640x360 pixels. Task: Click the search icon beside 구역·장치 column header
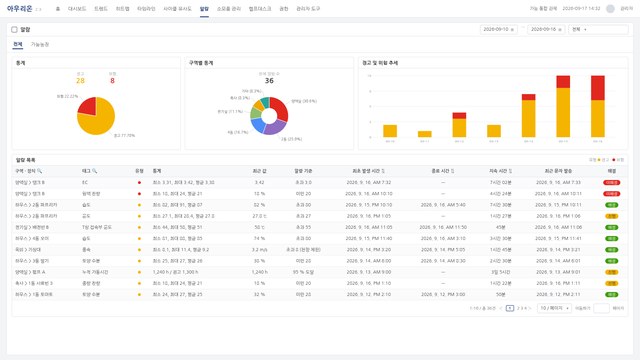pos(40,171)
